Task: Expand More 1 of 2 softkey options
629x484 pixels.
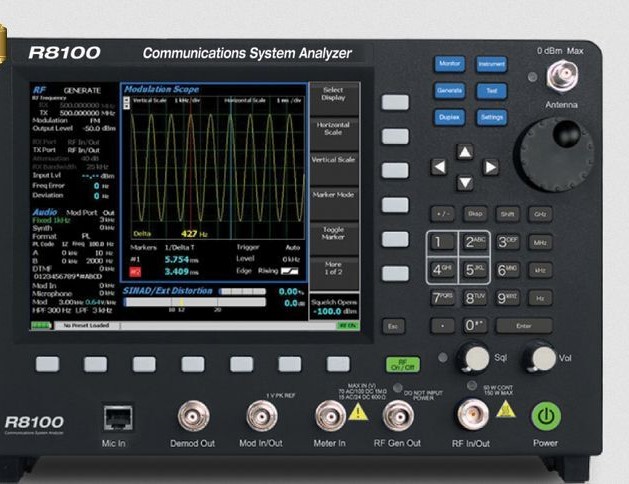Action: (333, 266)
